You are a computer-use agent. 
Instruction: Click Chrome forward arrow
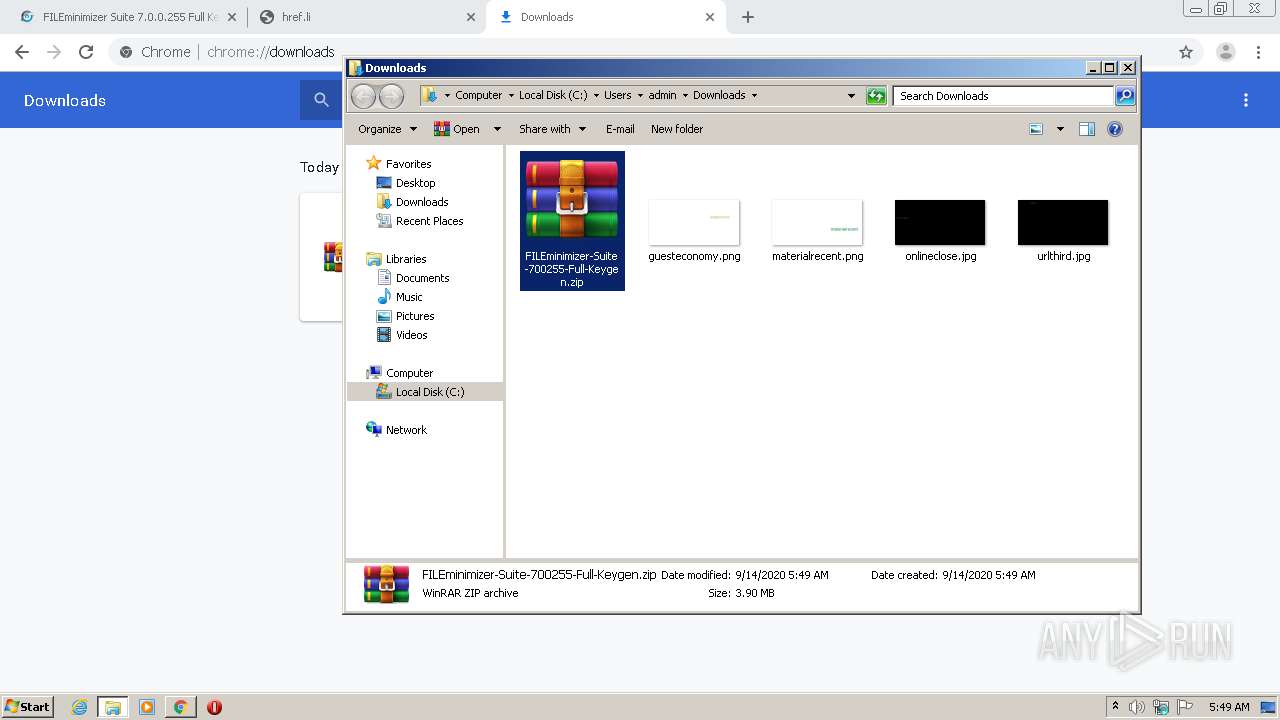tap(54, 52)
